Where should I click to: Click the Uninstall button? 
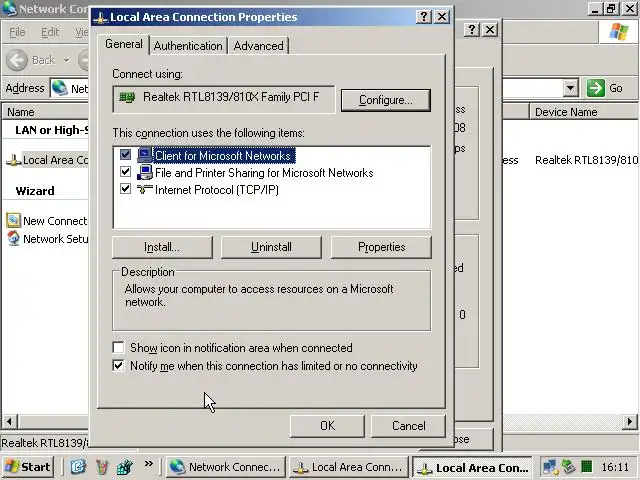pyautogui.click(x=271, y=247)
